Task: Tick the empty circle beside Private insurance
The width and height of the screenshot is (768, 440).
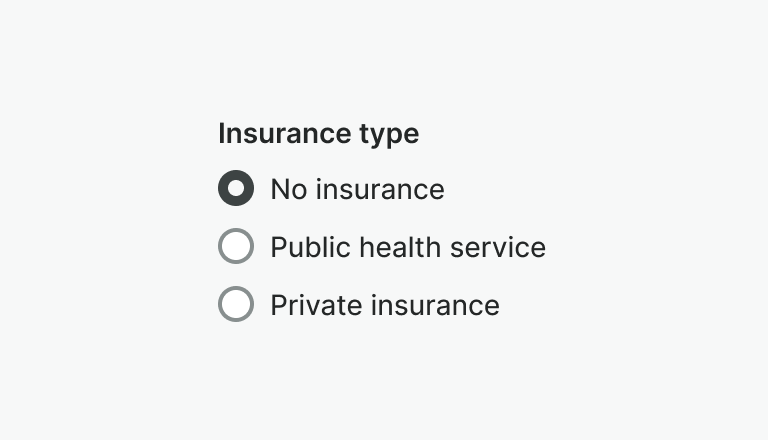Action: pyautogui.click(x=236, y=305)
